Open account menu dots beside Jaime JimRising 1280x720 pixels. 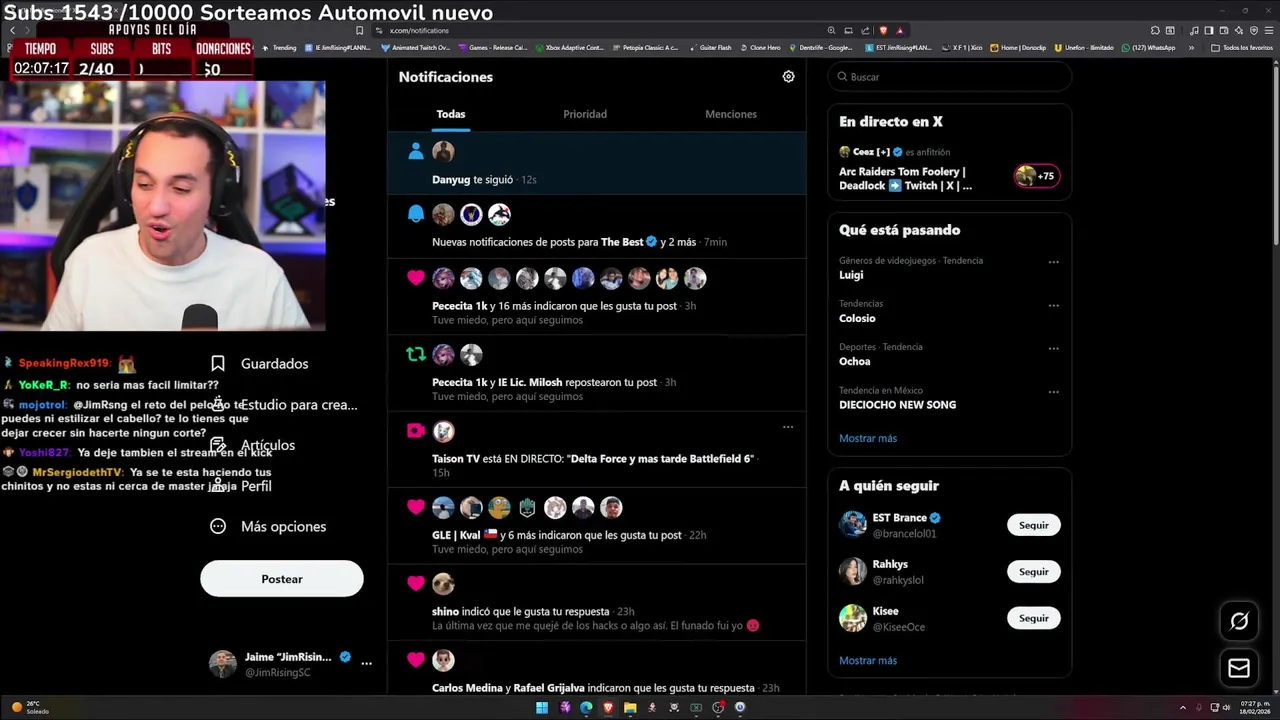[x=366, y=663]
